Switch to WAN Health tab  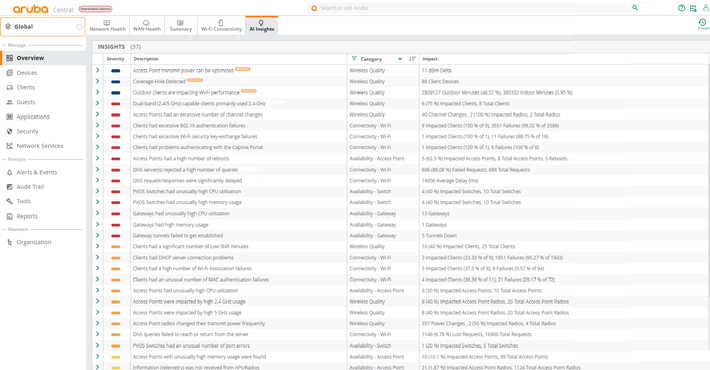point(147,26)
